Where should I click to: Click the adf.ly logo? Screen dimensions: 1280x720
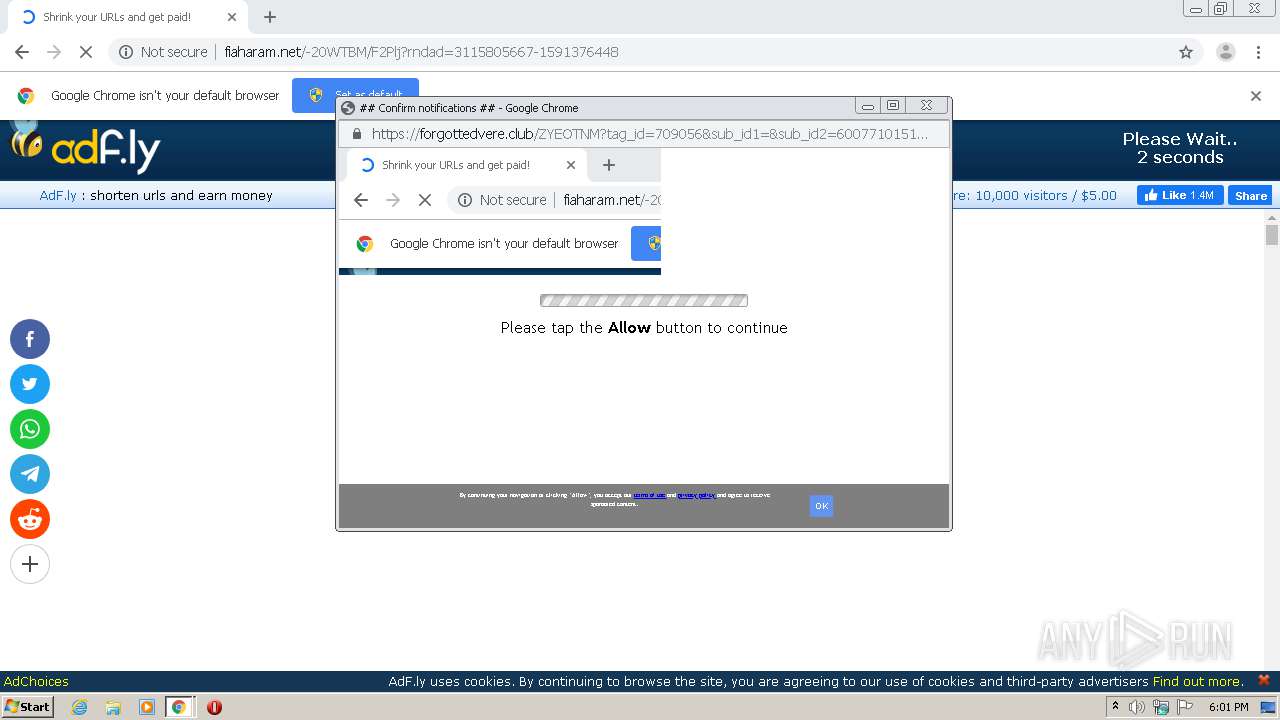[x=85, y=150]
